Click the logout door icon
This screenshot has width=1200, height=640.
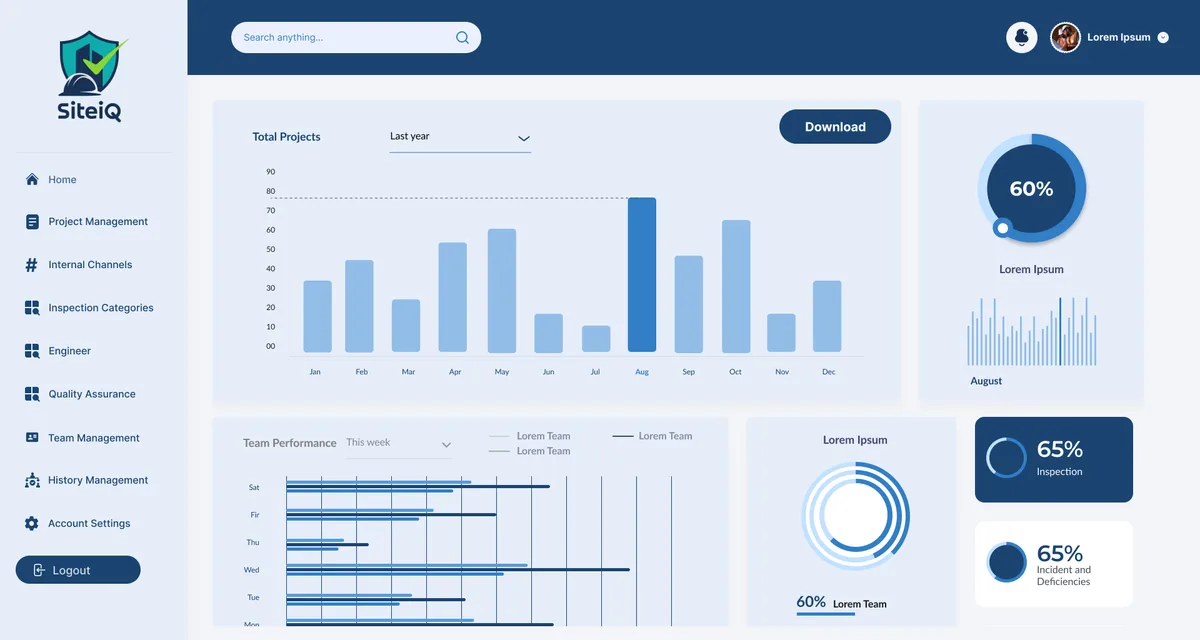[x=39, y=570]
